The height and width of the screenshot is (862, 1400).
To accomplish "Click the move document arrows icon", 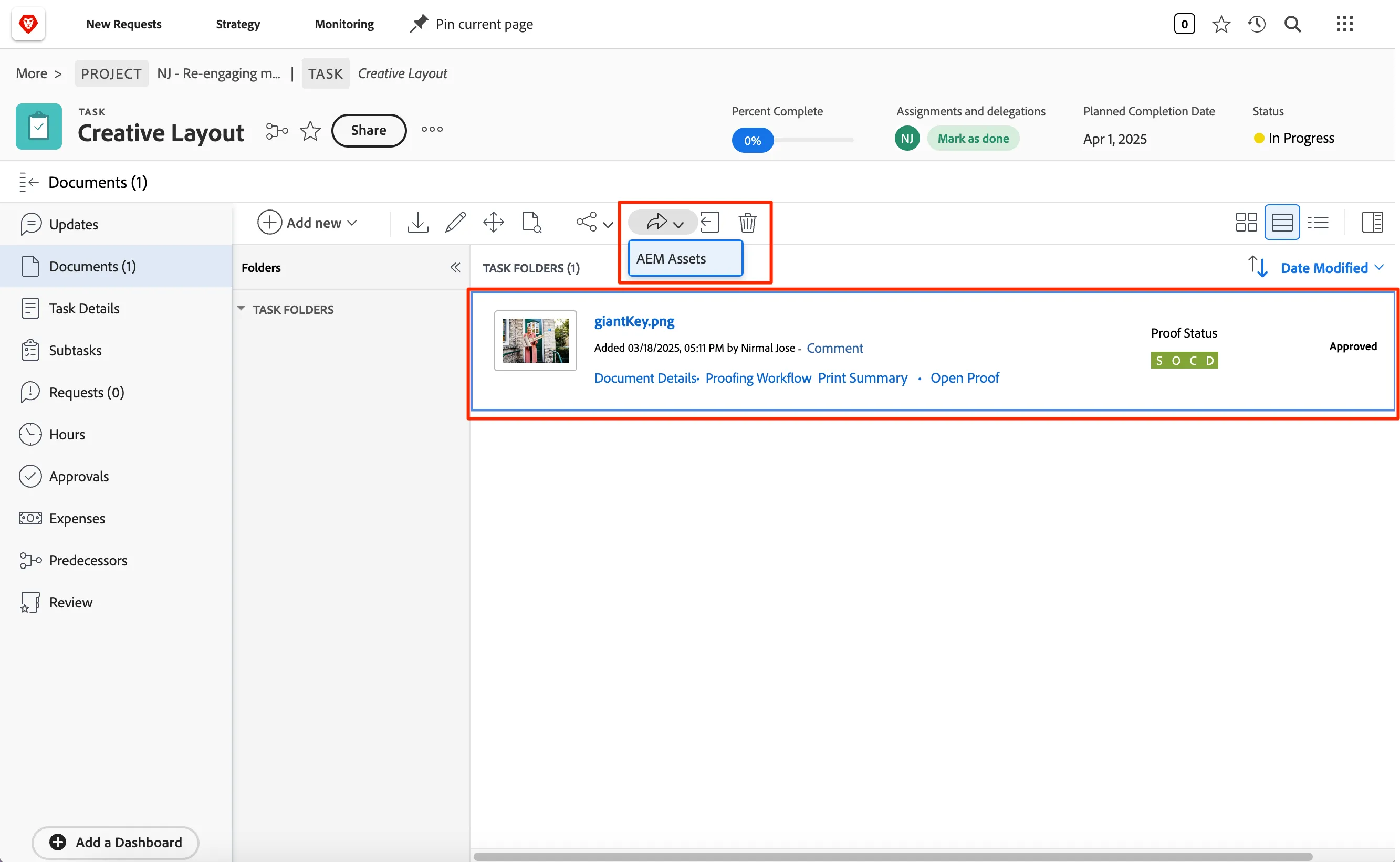I will click(x=493, y=223).
